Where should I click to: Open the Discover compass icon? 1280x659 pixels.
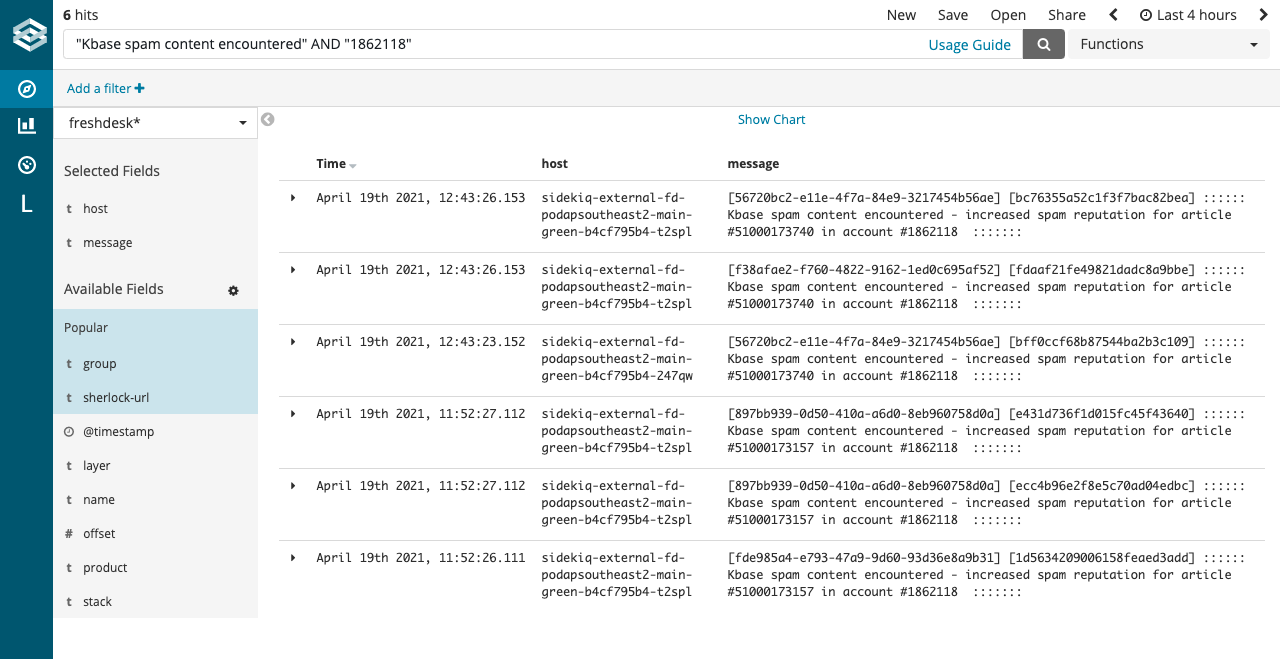point(27,89)
